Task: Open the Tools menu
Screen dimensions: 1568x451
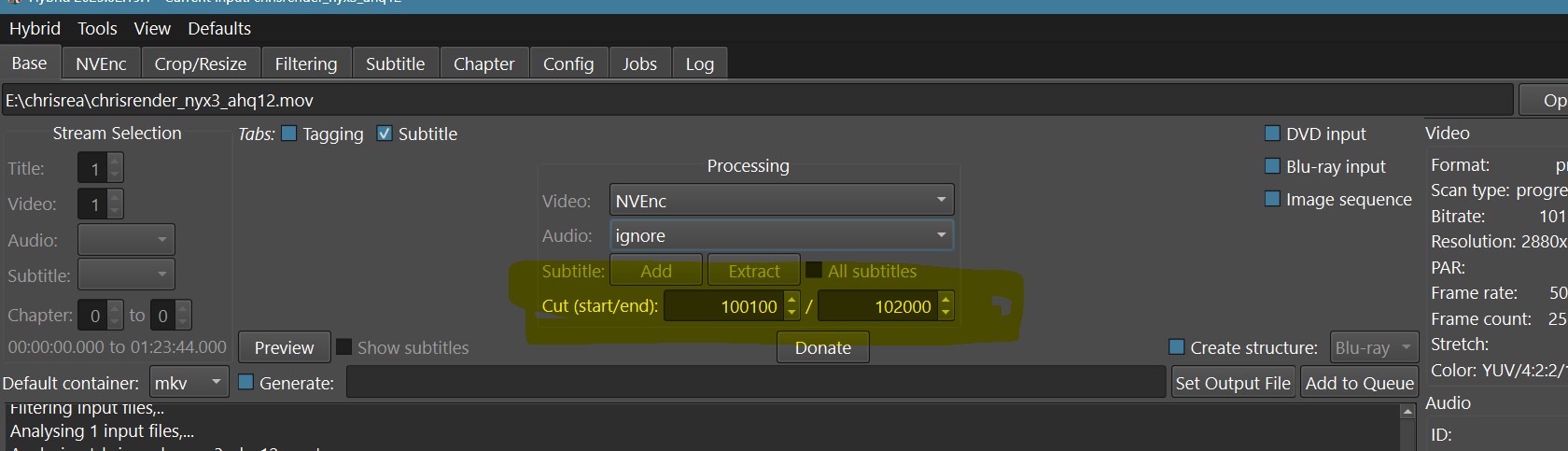Action: coord(97,29)
